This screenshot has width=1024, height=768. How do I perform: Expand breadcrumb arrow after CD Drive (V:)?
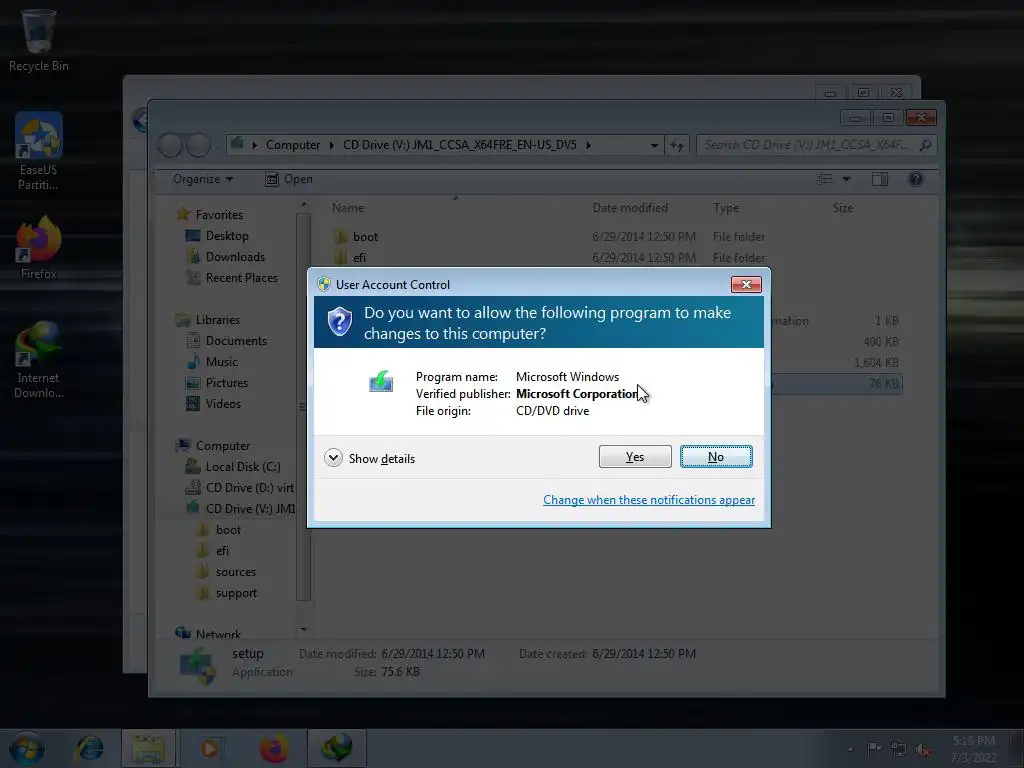(588, 145)
